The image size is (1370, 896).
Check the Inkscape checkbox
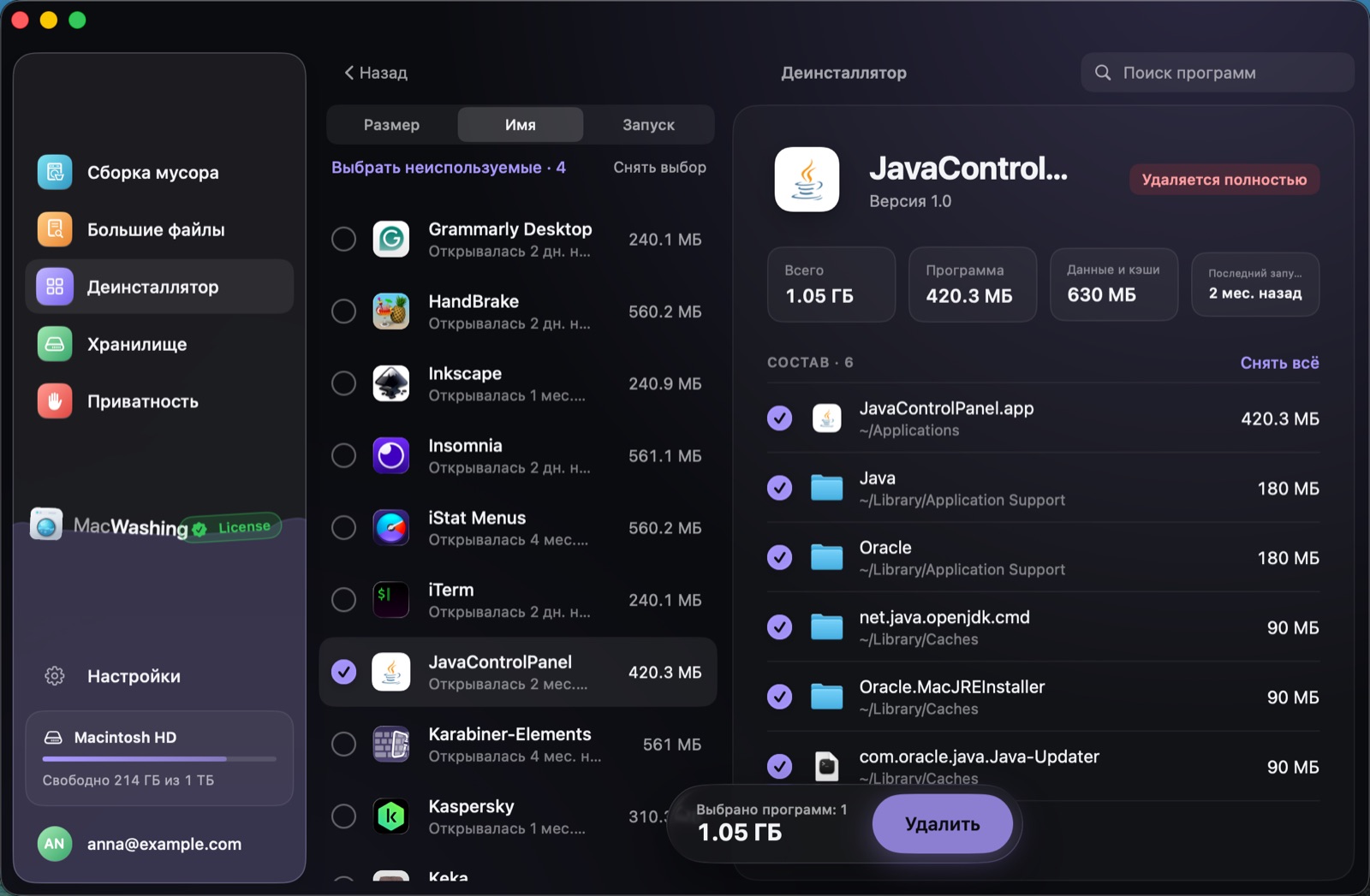click(x=344, y=383)
